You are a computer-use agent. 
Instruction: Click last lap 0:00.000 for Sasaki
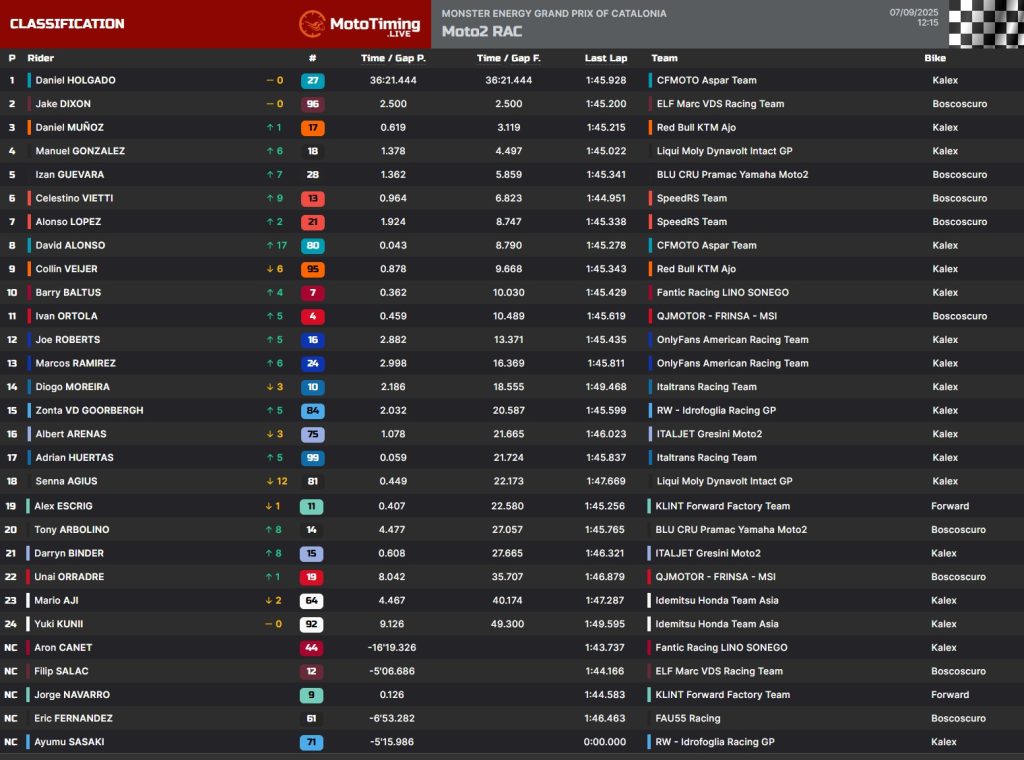click(x=605, y=742)
